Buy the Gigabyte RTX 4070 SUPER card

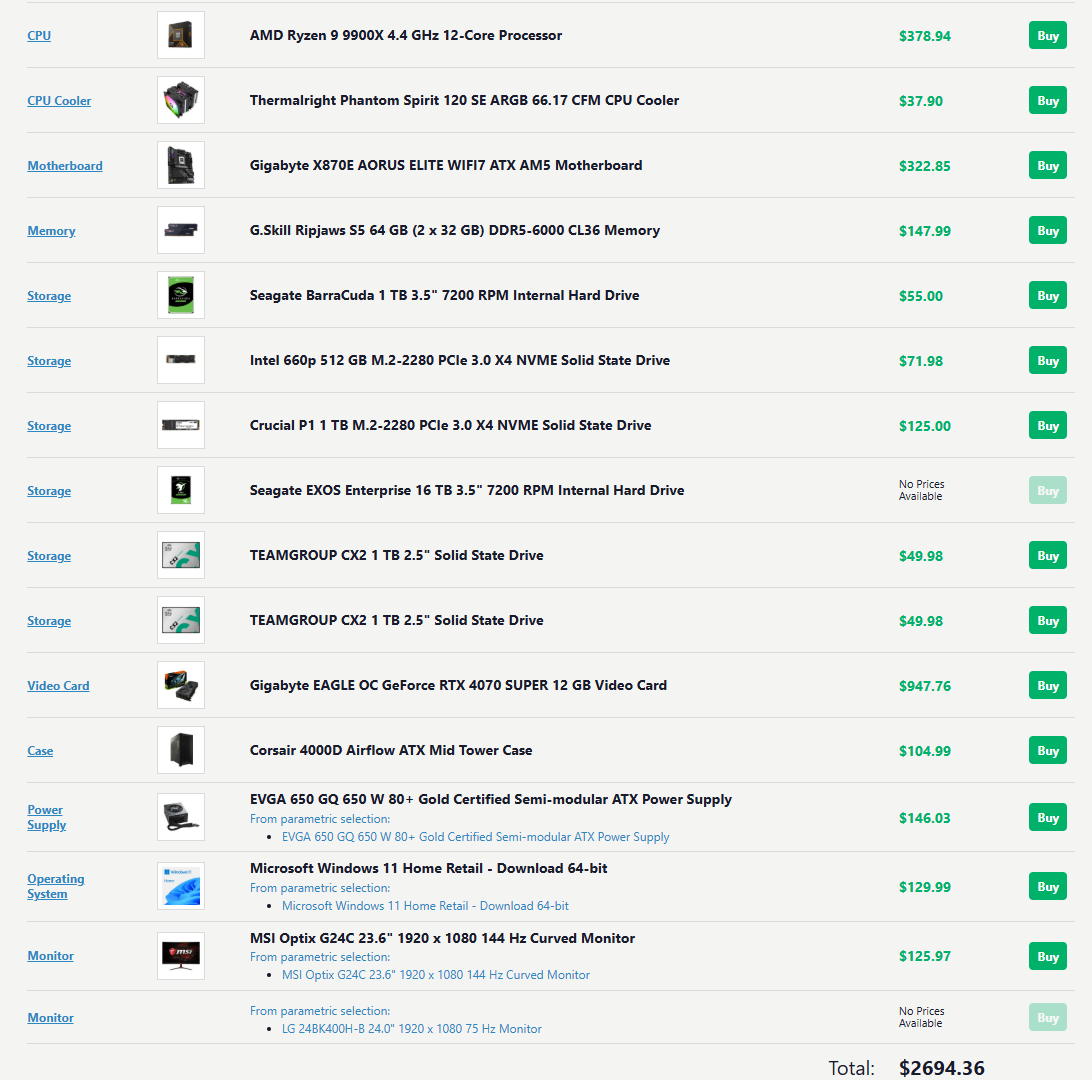tap(1047, 685)
